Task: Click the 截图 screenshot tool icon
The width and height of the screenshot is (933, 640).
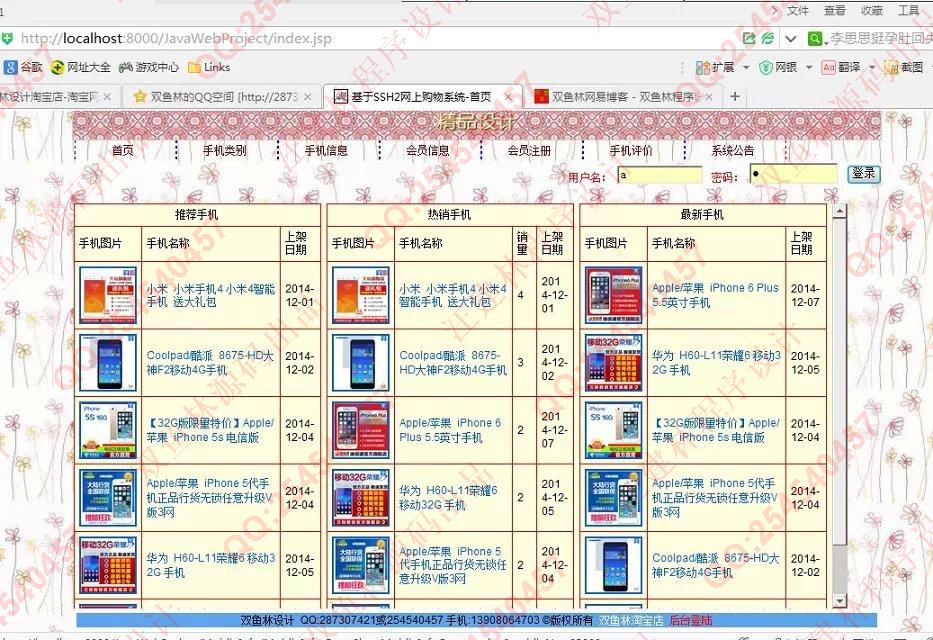Action: tap(891, 67)
